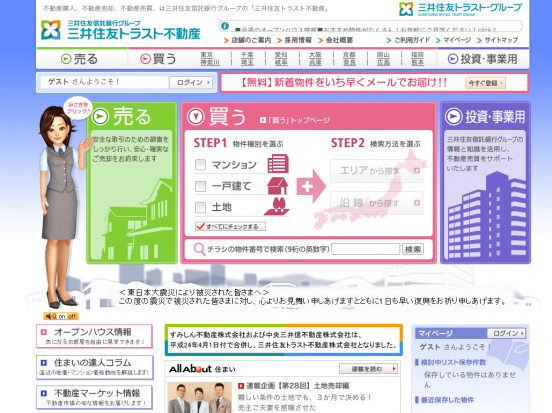This screenshot has height=413, width=552.
Task: Open the 会社概要 link
Action: 335,40
